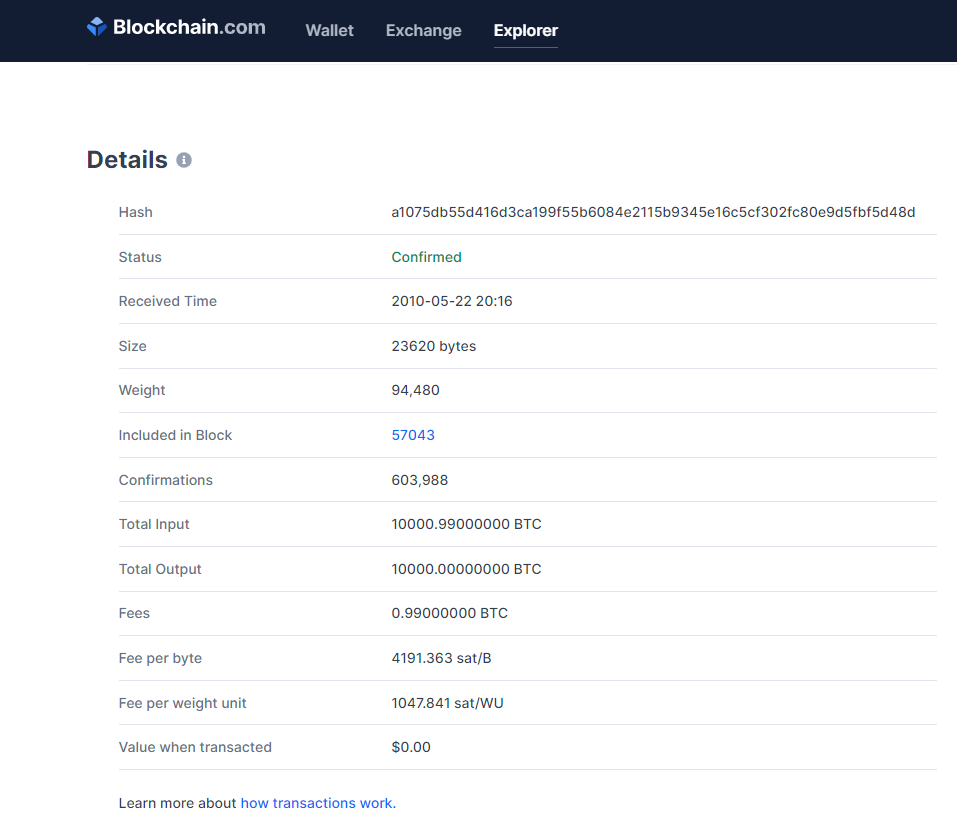This screenshot has width=957, height=820.
Task: Open block 57043 link
Action: pyautogui.click(x=413, y=435)
